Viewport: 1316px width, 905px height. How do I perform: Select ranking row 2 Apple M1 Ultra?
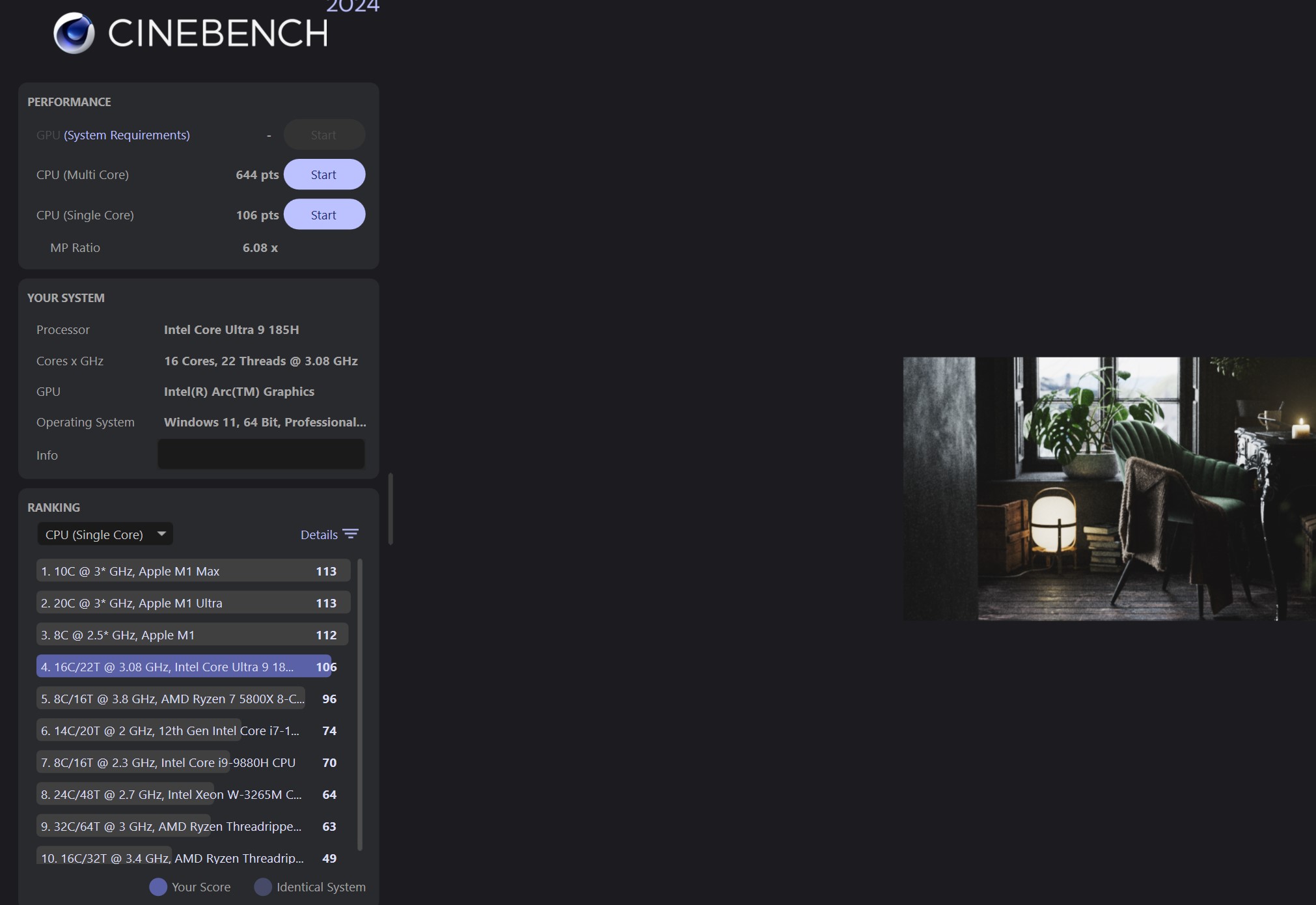[x=193, y=603]
